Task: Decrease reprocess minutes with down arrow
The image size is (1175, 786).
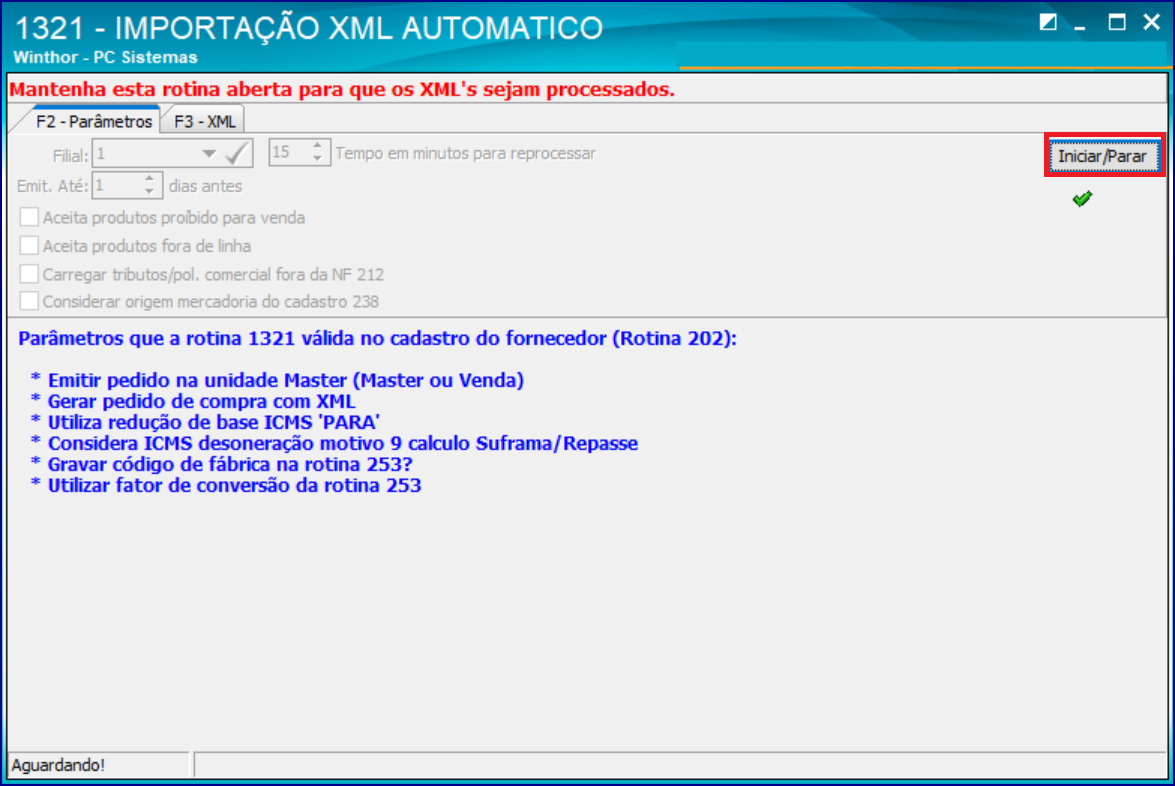Action: click(318, 159)
